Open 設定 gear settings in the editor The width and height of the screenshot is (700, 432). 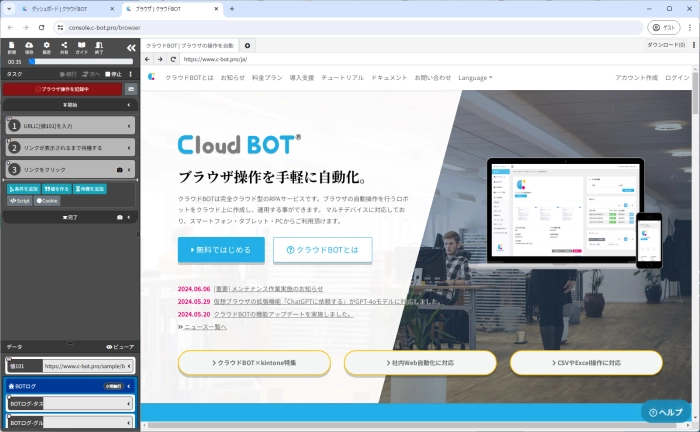click(x=46, y=48)
